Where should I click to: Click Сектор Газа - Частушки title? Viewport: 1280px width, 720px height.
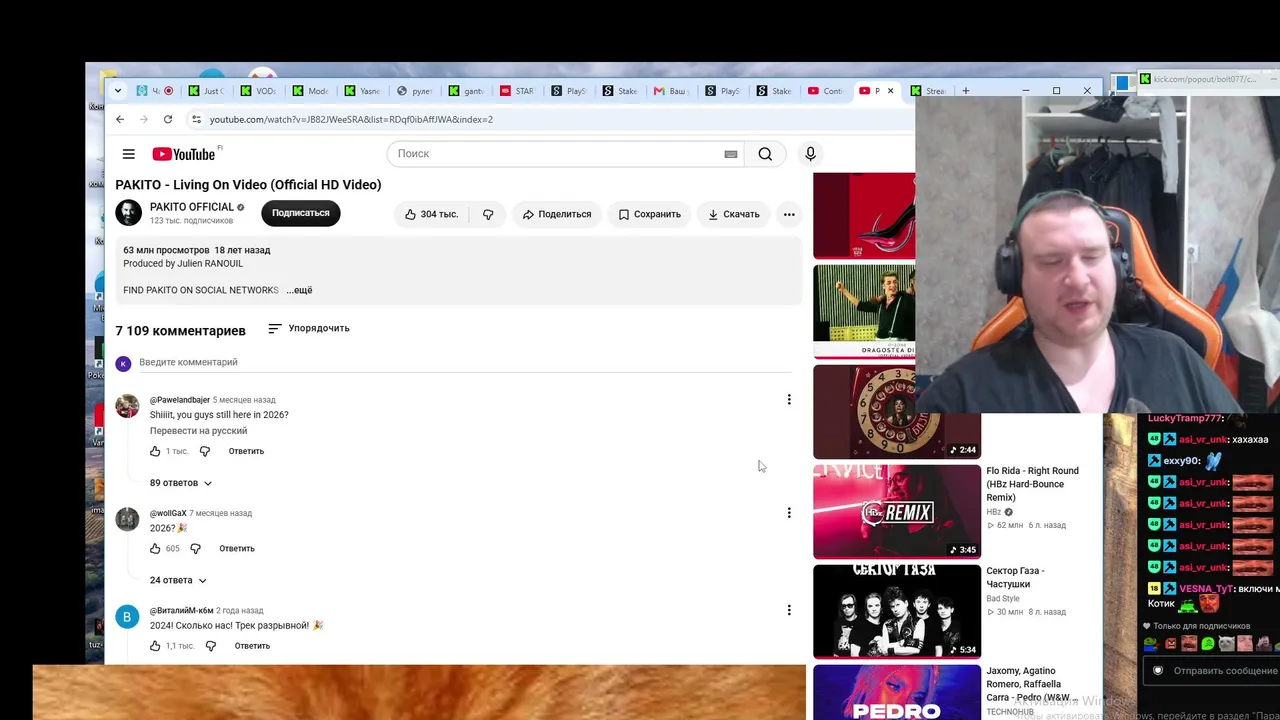tap(1016, 577)
